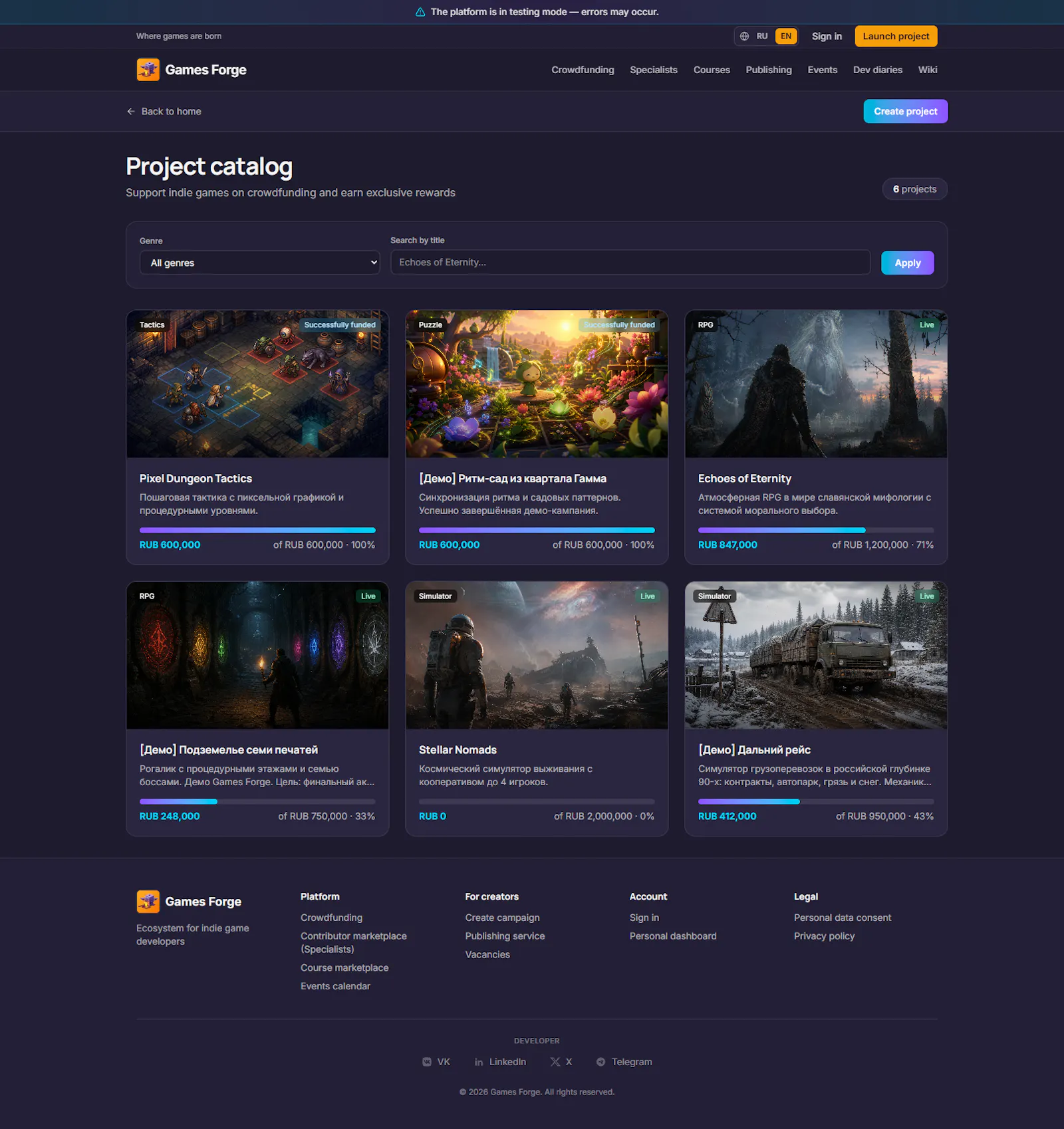This screenshot has height=1129, width=1064.
Task: Click Pixel Dungeon Tactics progress bar
Action: point(257,530)
